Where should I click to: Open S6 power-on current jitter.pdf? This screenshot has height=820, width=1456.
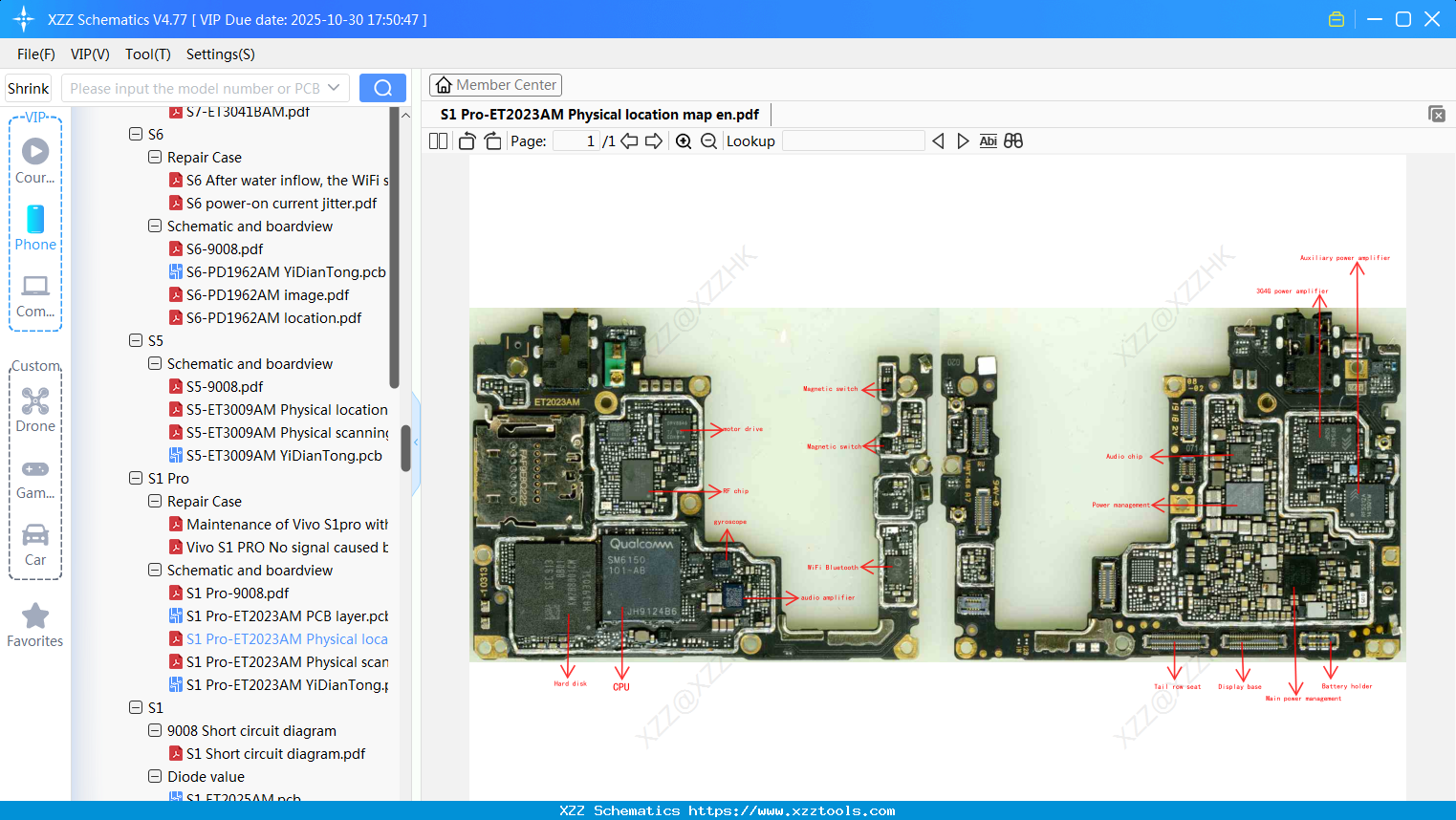coord(281,204)
